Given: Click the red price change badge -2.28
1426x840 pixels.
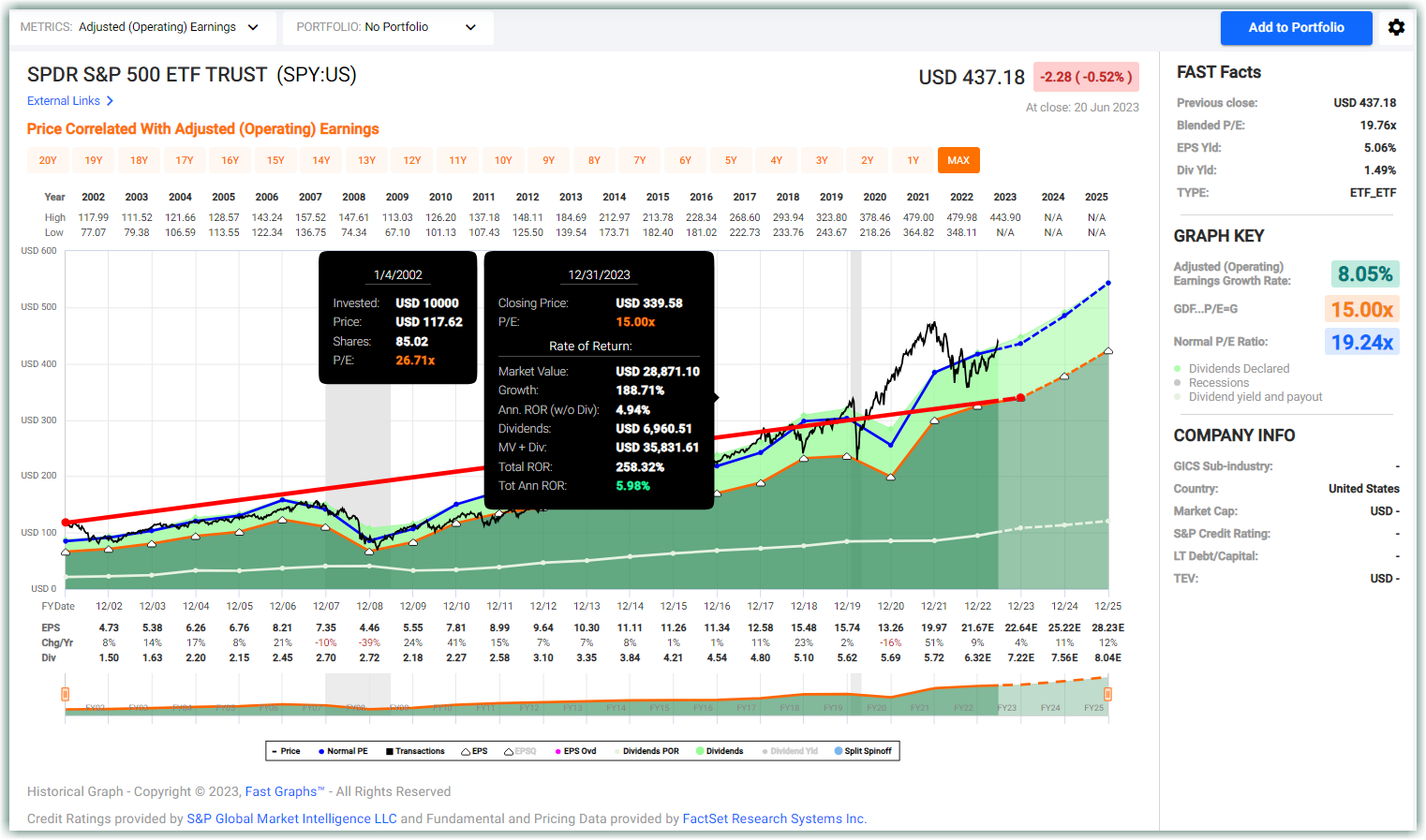Looking at the screenshot, I should coord(1086,77).
